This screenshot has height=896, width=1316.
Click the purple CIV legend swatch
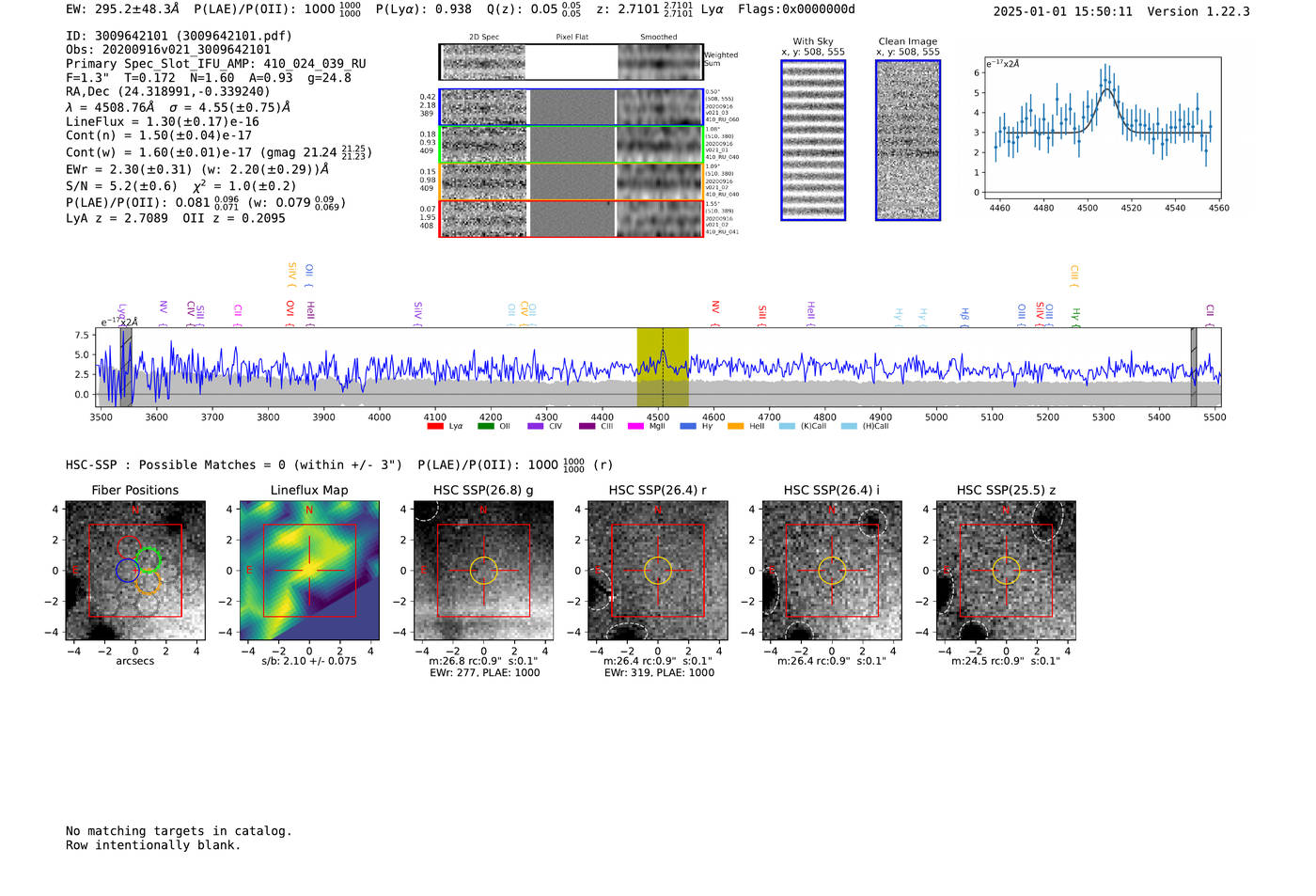536,426
